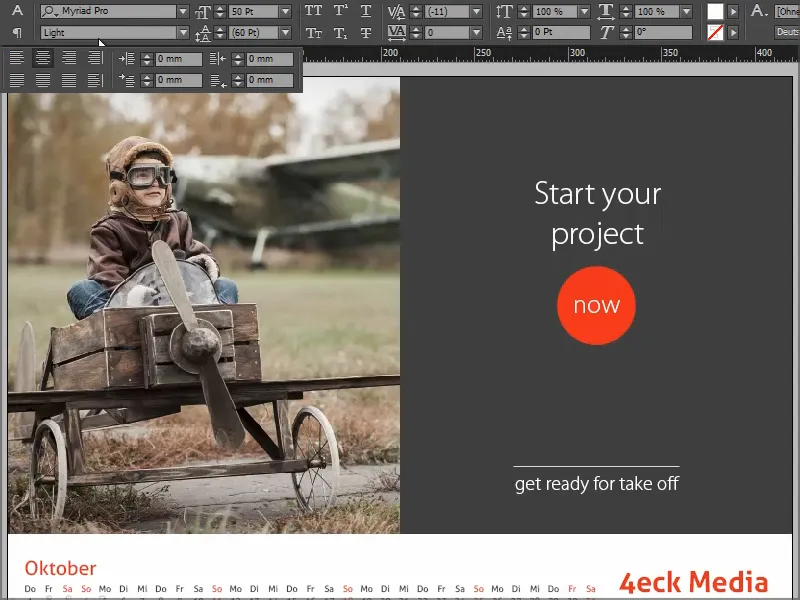The height and width of the screenshot is (600, 800).
Task: Click the skew angle stepper arrows
Action: tap(626, 33)
